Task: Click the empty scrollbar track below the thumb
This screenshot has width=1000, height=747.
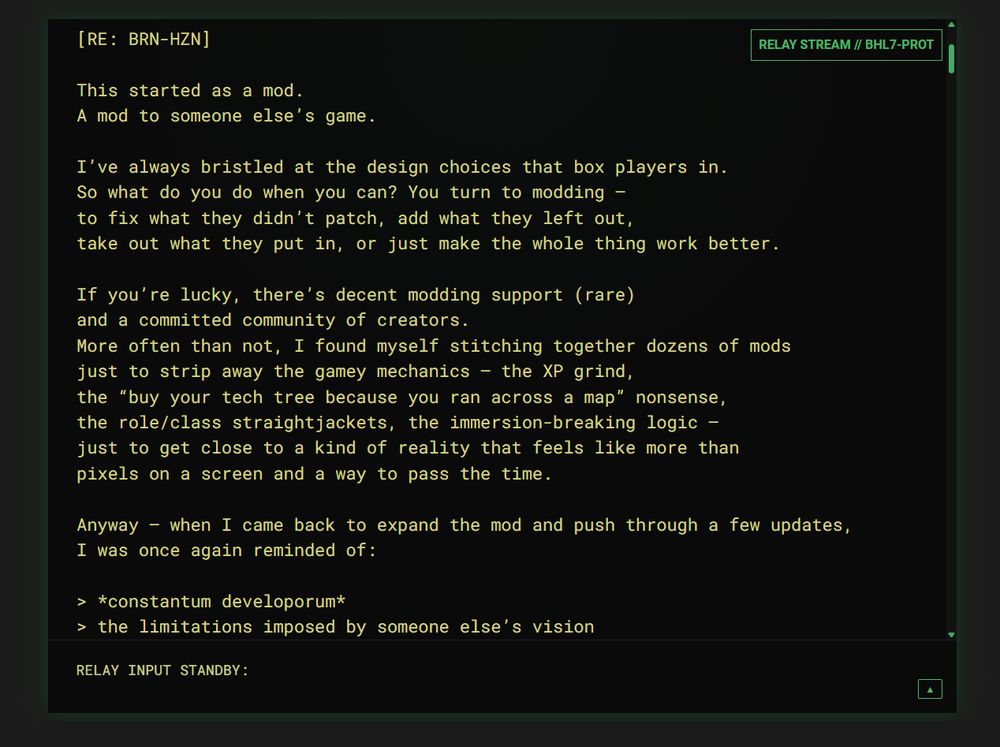Action: click(x=951, y=351)
